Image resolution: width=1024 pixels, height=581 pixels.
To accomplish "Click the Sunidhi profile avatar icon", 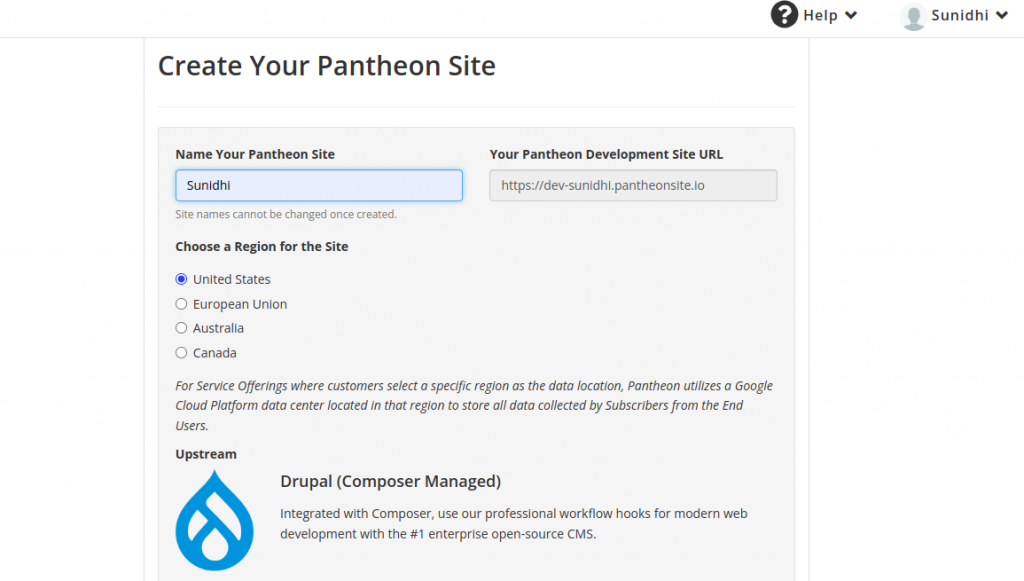I will (x=913, y=15).
